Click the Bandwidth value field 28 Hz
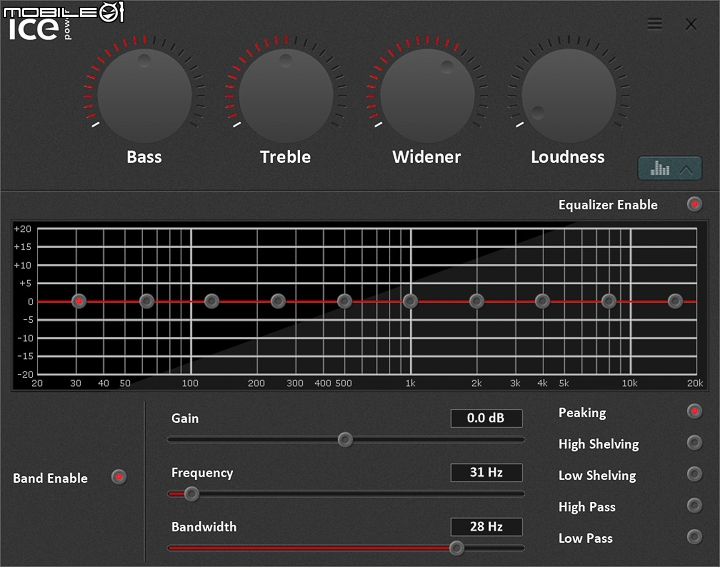The image size is (720, 567). tap(486, 527)
